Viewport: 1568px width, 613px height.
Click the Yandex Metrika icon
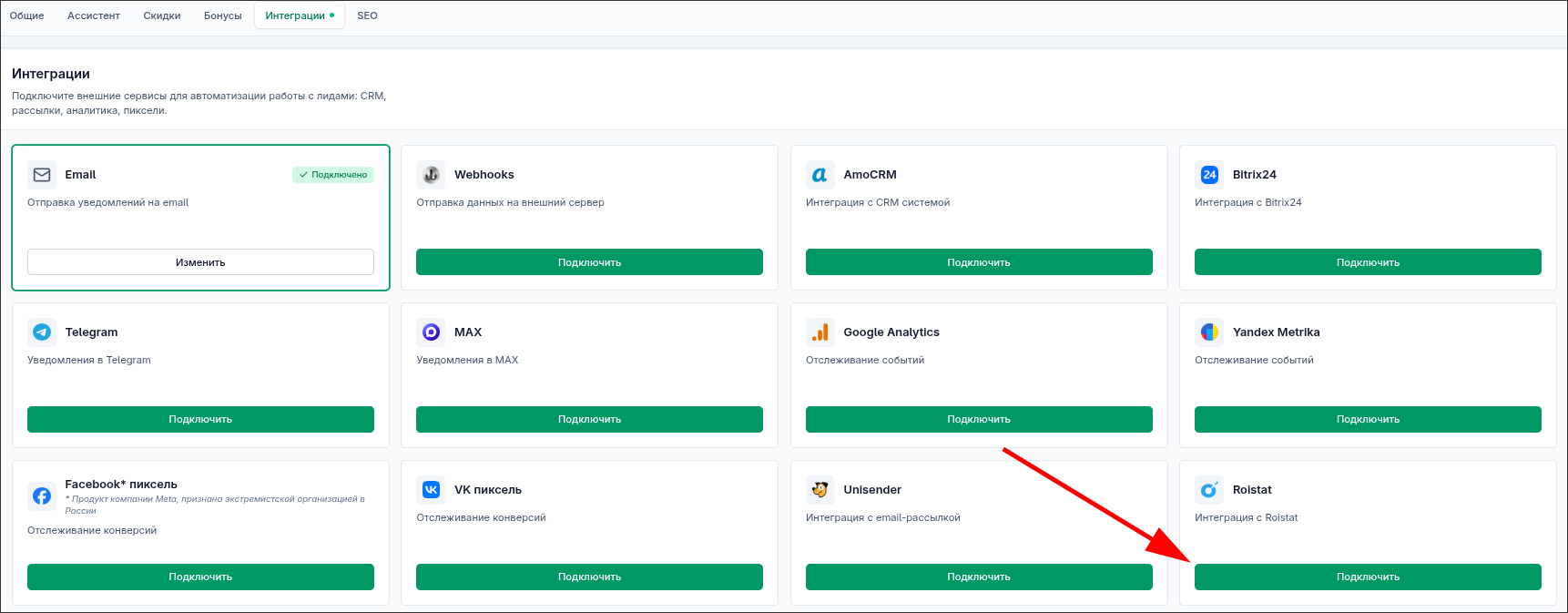1209,332
